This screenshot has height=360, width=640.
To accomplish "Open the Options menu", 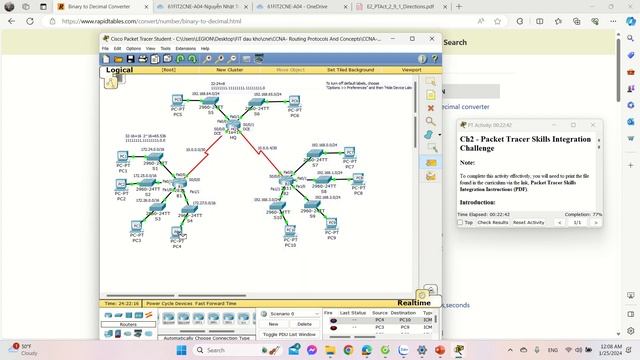I will 133,49.
